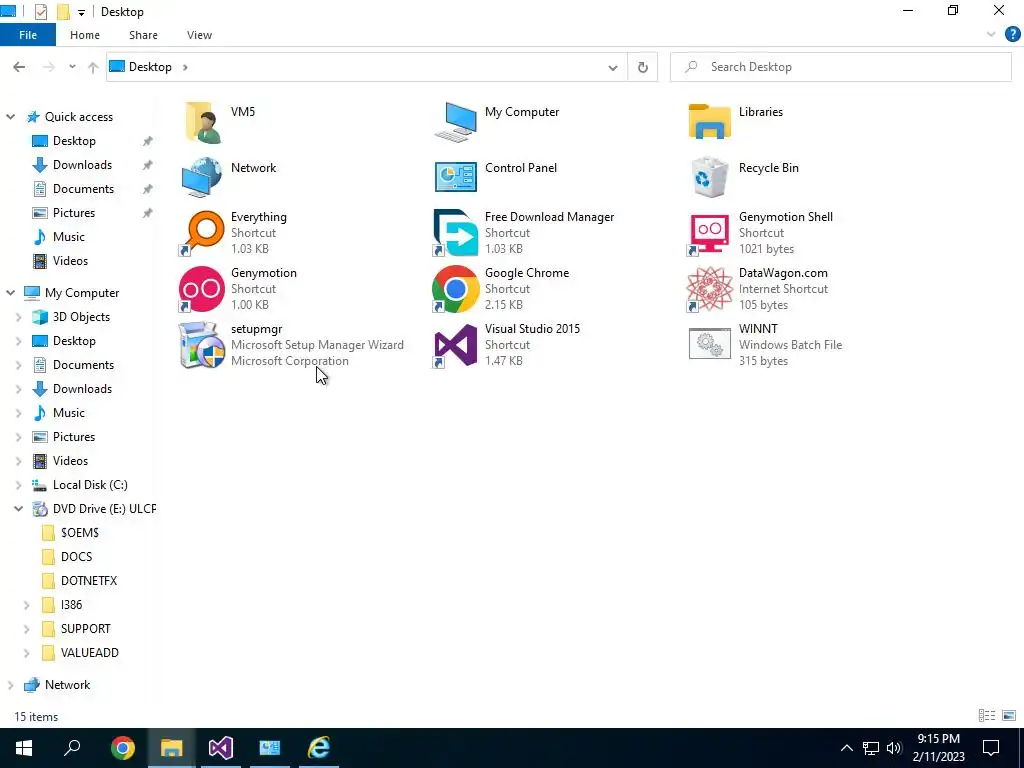Click the File Explorer taskbar icon
This screenshot has height=768, width=1024.
pos(172,748)
